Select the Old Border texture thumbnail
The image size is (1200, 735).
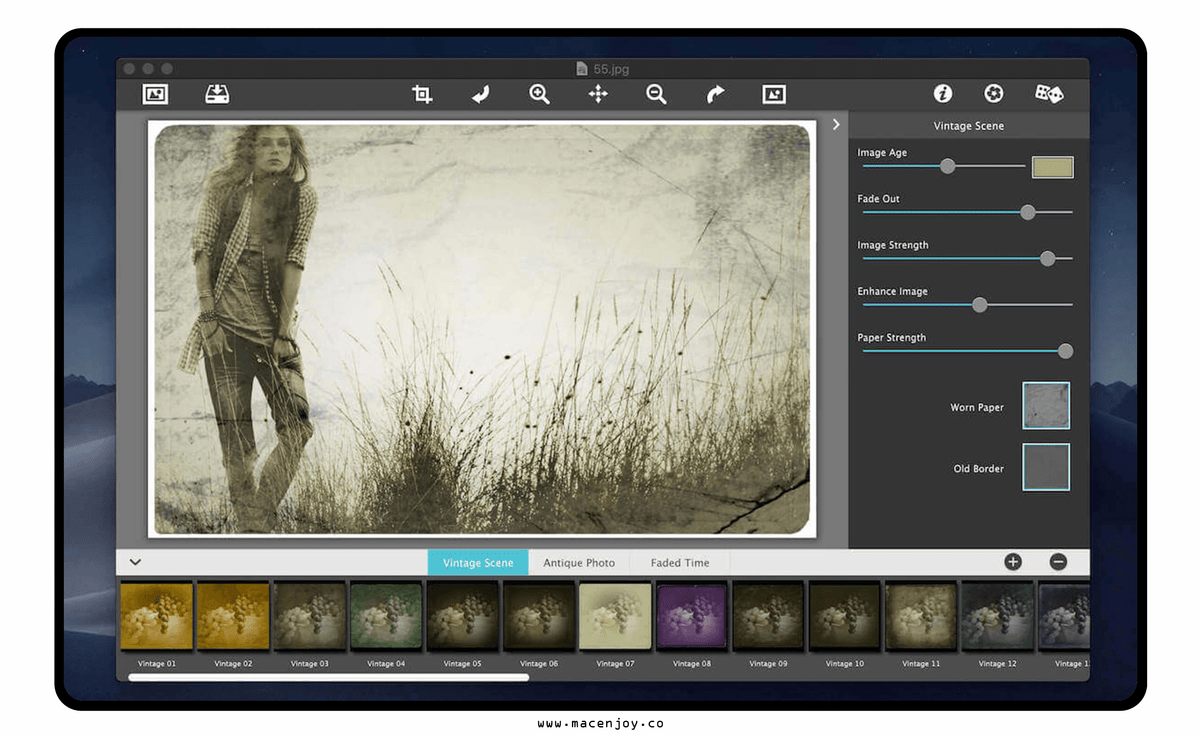coord(1046,467)
